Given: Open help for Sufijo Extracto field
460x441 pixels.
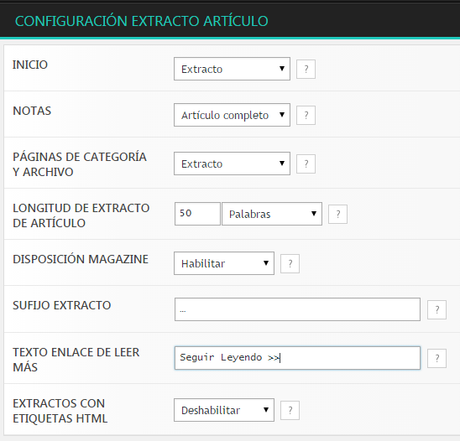Looking at the screenshot, I should [437, 310].
